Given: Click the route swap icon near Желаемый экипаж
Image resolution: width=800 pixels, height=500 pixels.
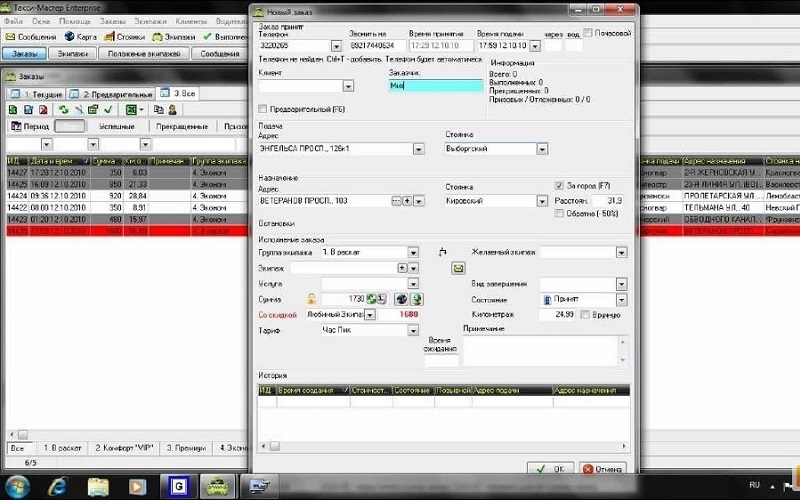Looking at the screenshot, I should tap(442, 252).
